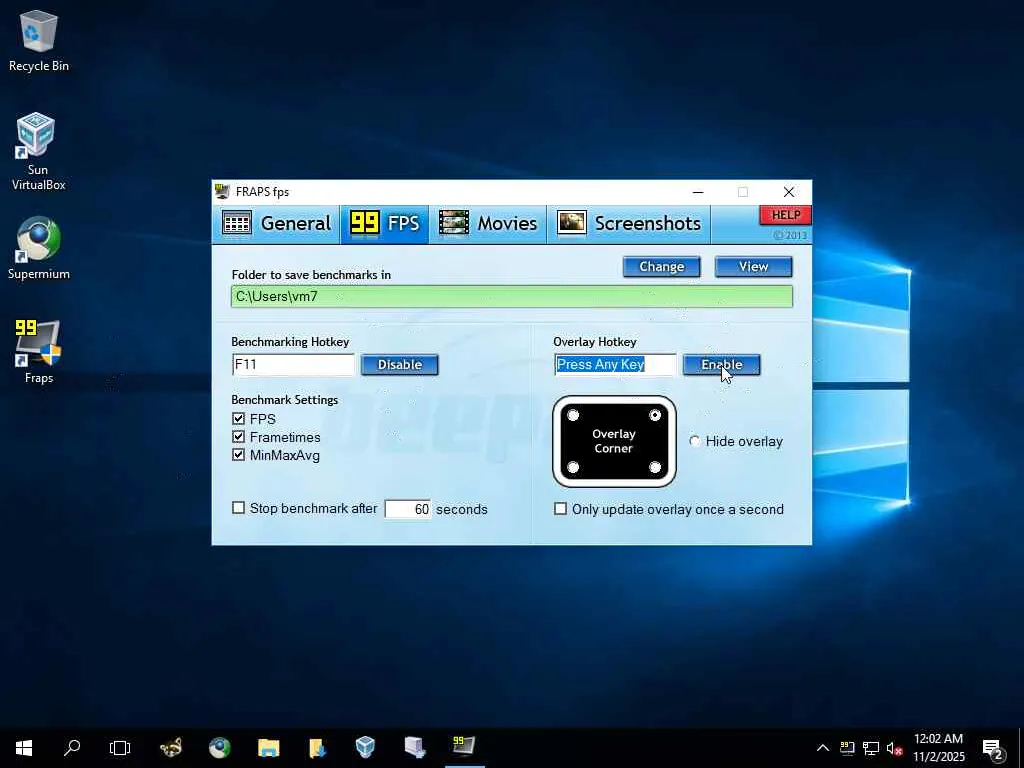Select the bottom-left overlay corner
Image resolution: width=1024 pixels, height=768 pixels.
coord(573,467)
